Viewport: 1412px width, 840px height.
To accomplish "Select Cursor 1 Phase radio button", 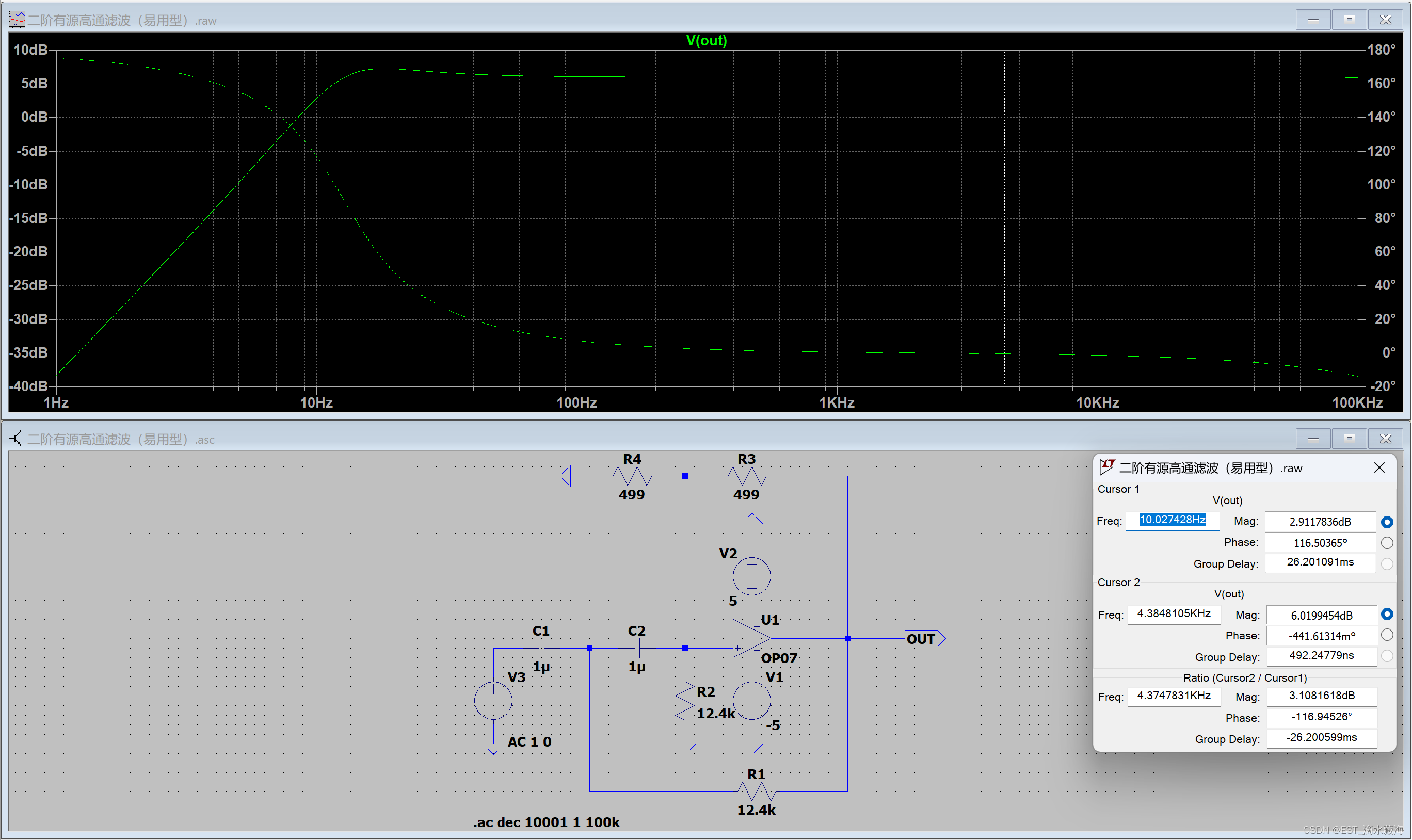I will point(1387,543).
